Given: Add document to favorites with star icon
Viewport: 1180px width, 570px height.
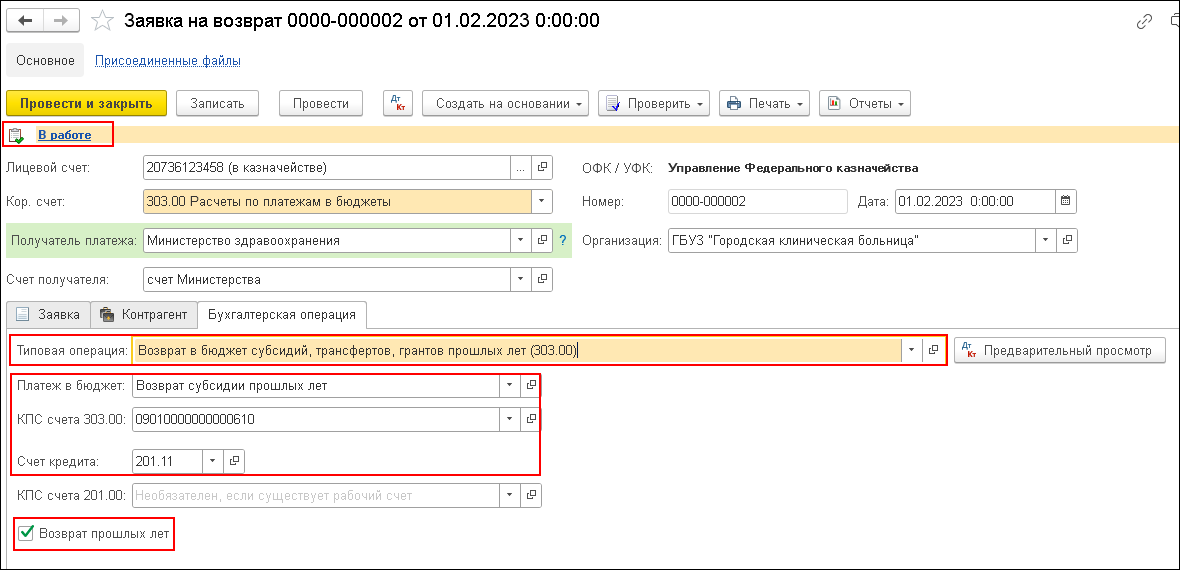Looking at the screenshot, I should click(x=102, y=21).
